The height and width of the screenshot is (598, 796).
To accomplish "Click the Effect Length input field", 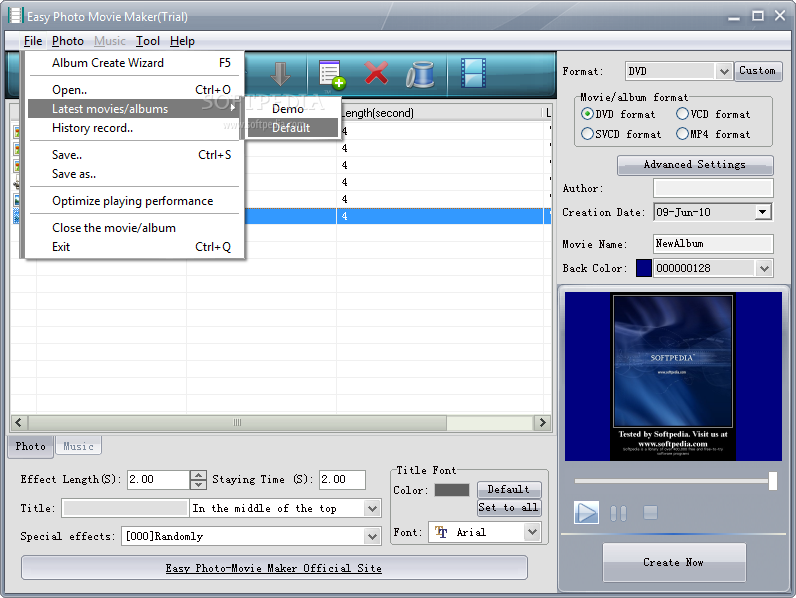I will (159, 480).
